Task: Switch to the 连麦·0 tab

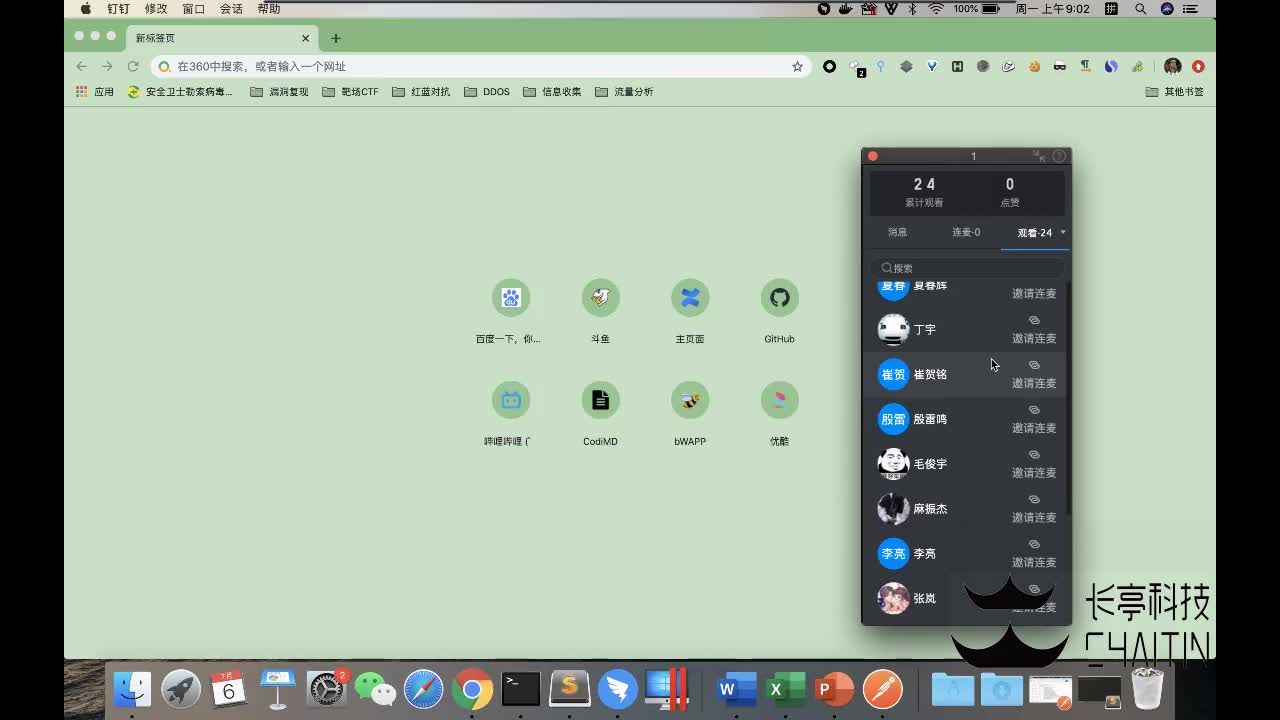Action: tap(966, 232)
